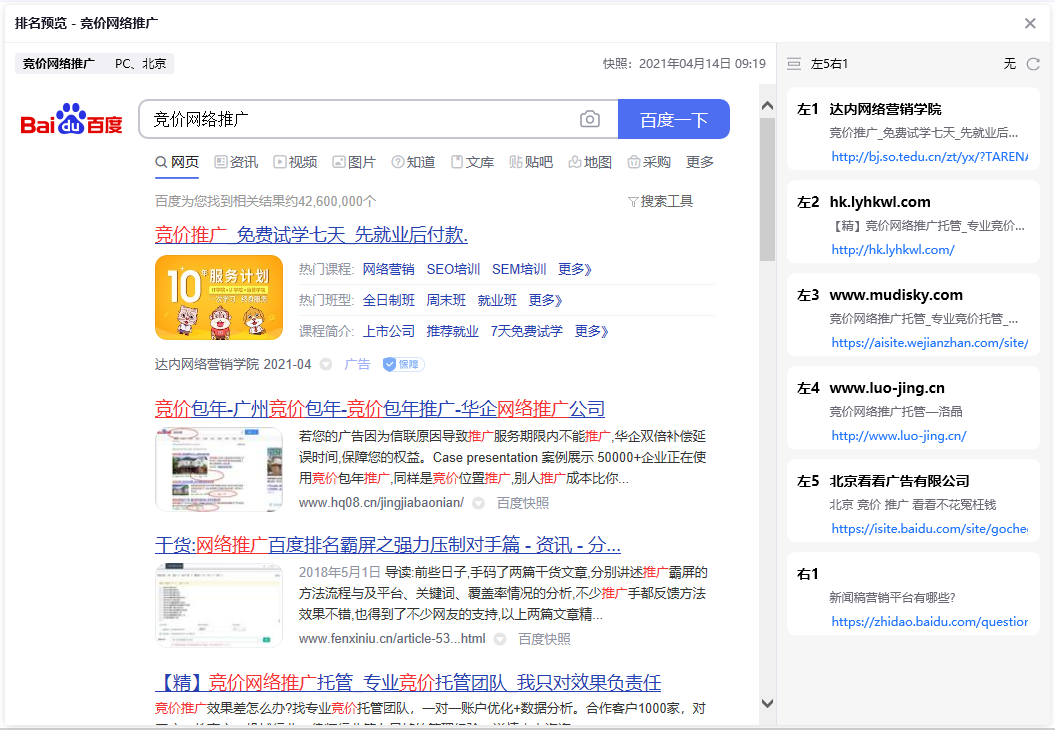The height and width of the screenshot is (730, 1055).
Task: Click the 周末班 link
Action: pyautogui.click(x=445, y=300)
